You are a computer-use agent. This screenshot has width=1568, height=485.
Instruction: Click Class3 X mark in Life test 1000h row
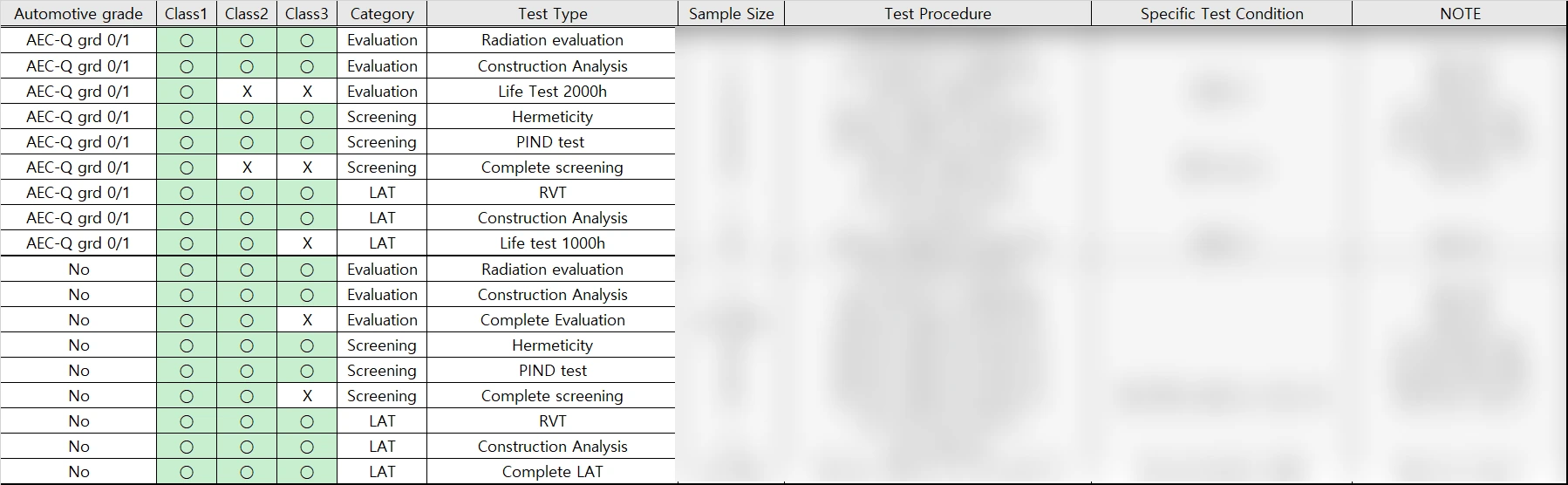pyautogui.click(x=307, y=243)
